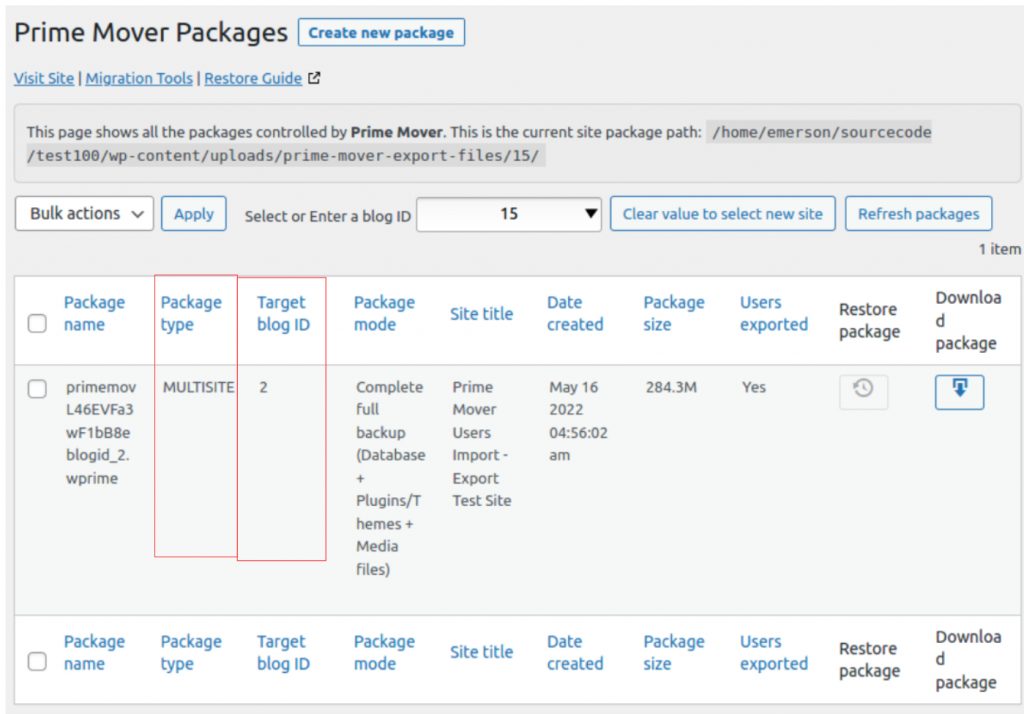Click Site title in table footer
Screen dimensions: 1024x714
(481, 652)
